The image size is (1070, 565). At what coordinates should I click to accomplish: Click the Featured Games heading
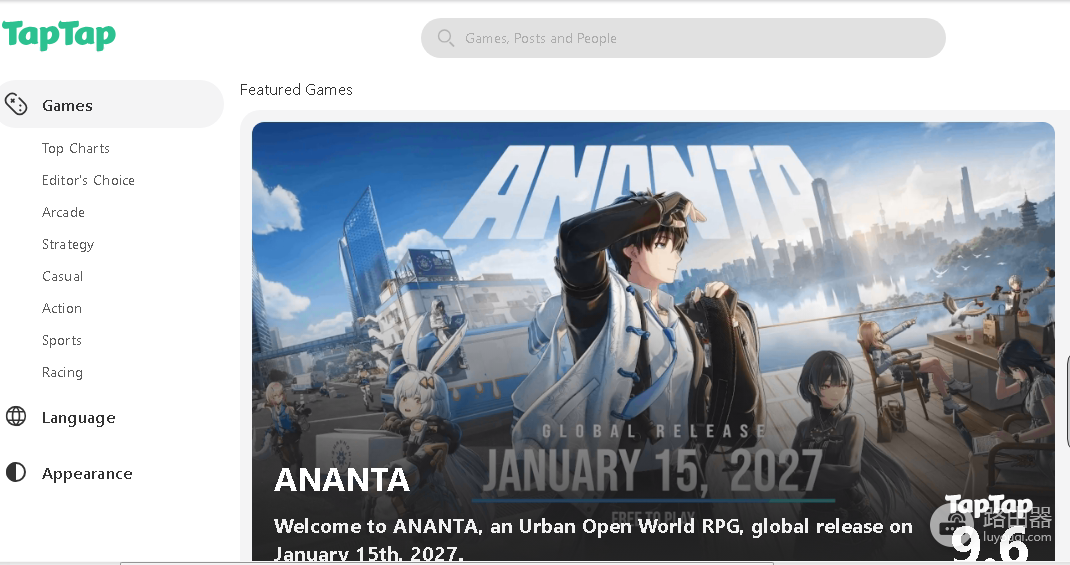pyautogui.click(x=296, y=89)
